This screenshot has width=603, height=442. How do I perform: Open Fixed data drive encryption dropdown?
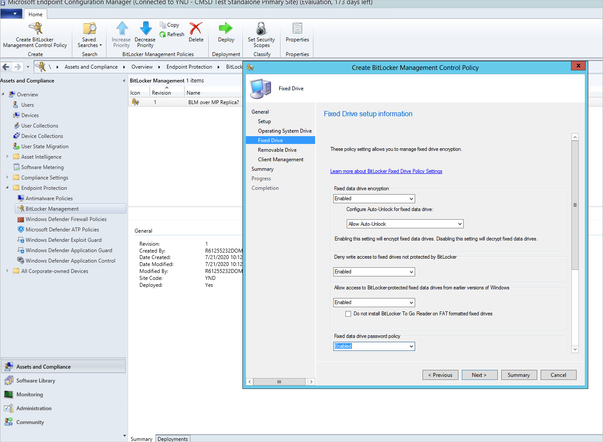(x=374, y=198)
